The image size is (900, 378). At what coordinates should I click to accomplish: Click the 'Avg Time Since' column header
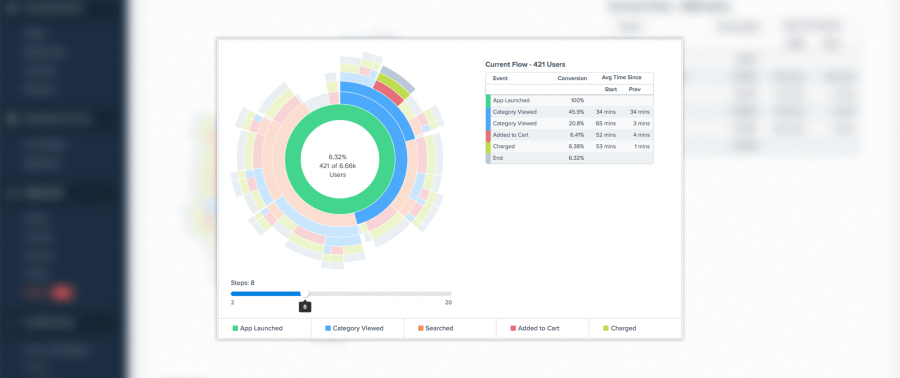point(621,77)
